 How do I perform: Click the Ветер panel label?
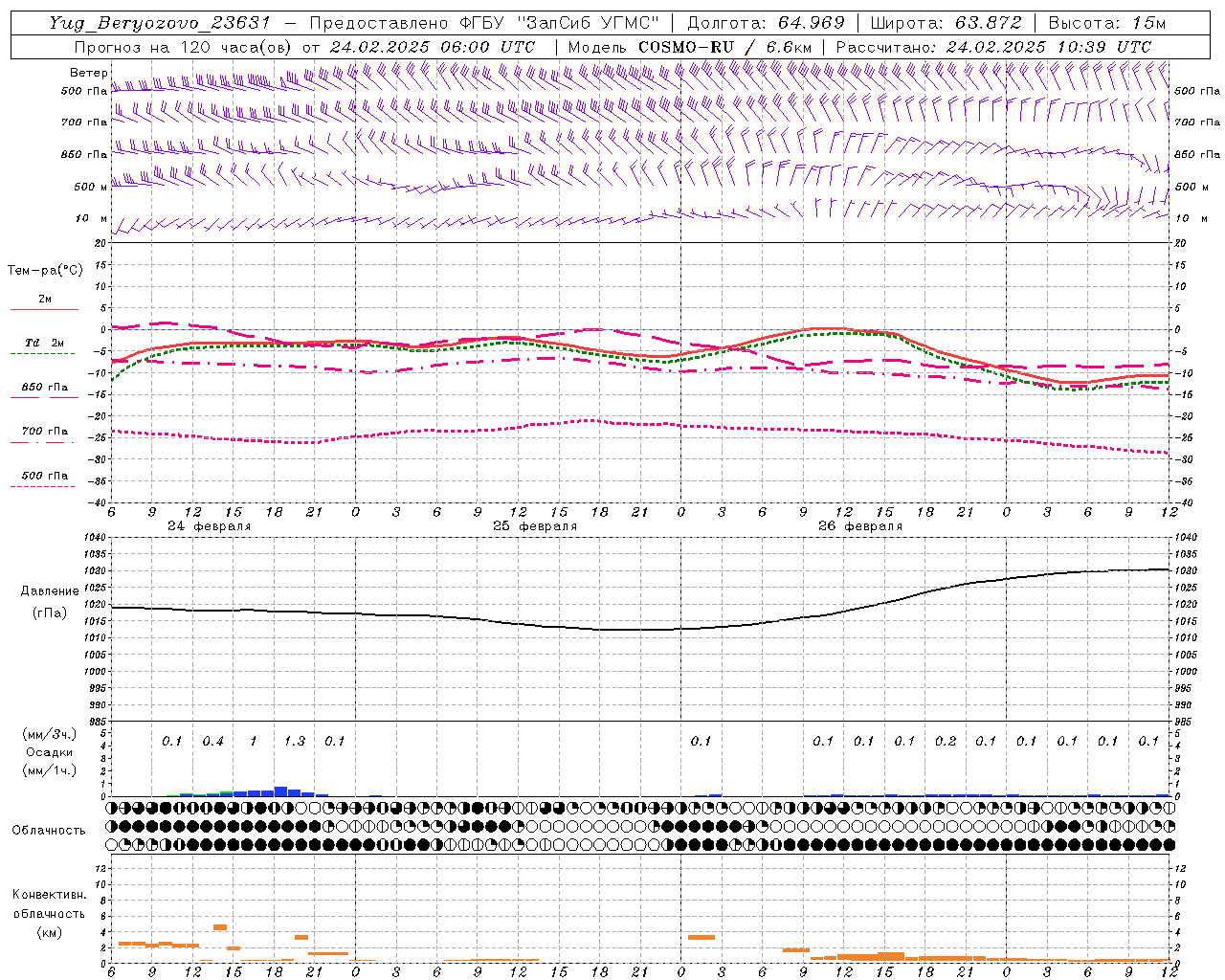tap(88, 73)
